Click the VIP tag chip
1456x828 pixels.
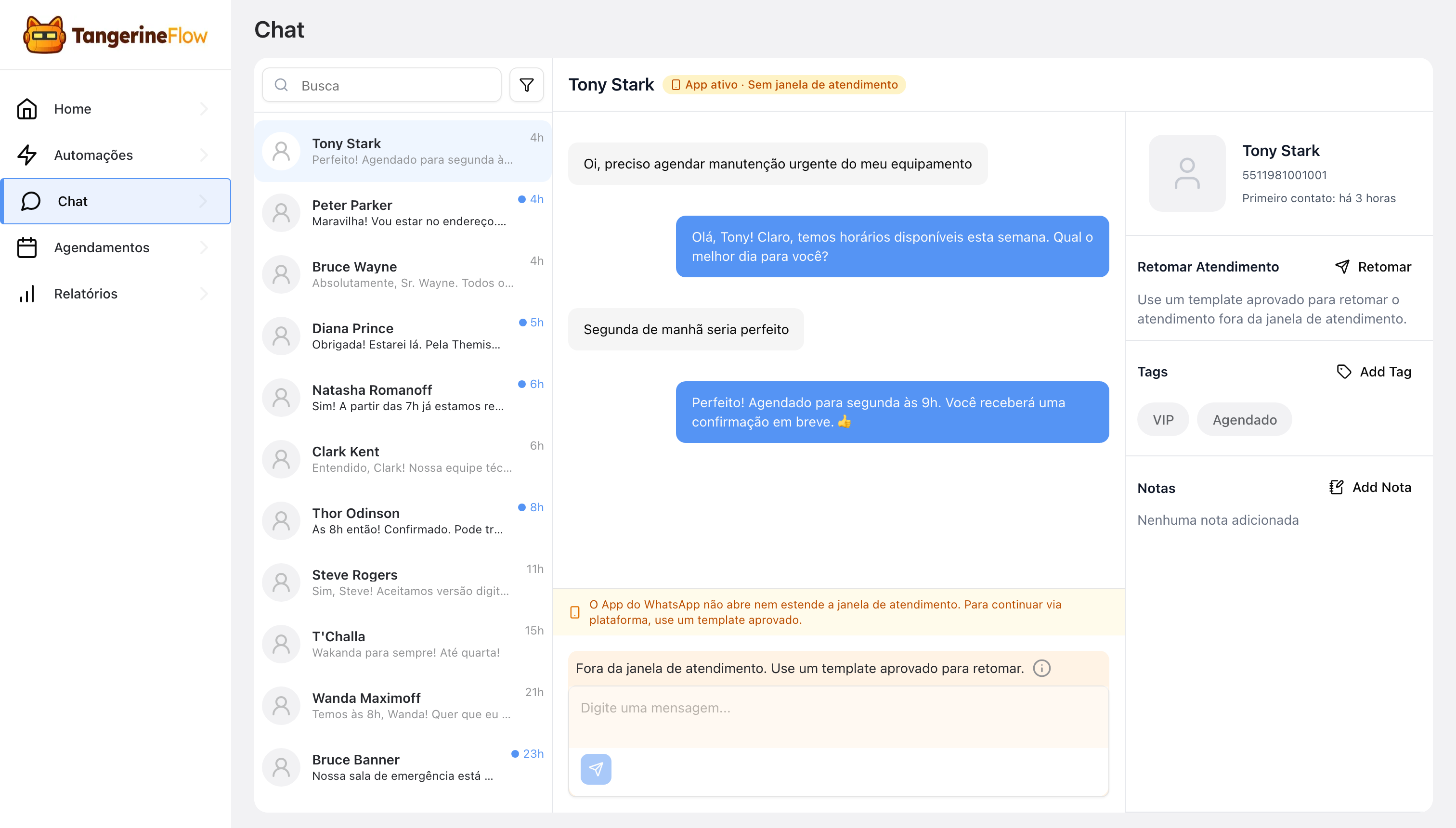tap(1163, 420)
